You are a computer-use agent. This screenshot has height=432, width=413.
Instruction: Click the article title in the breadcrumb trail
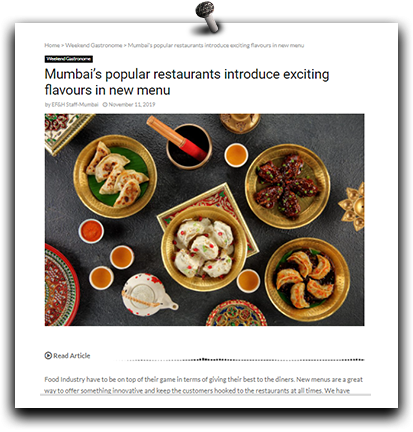(216, 45)
